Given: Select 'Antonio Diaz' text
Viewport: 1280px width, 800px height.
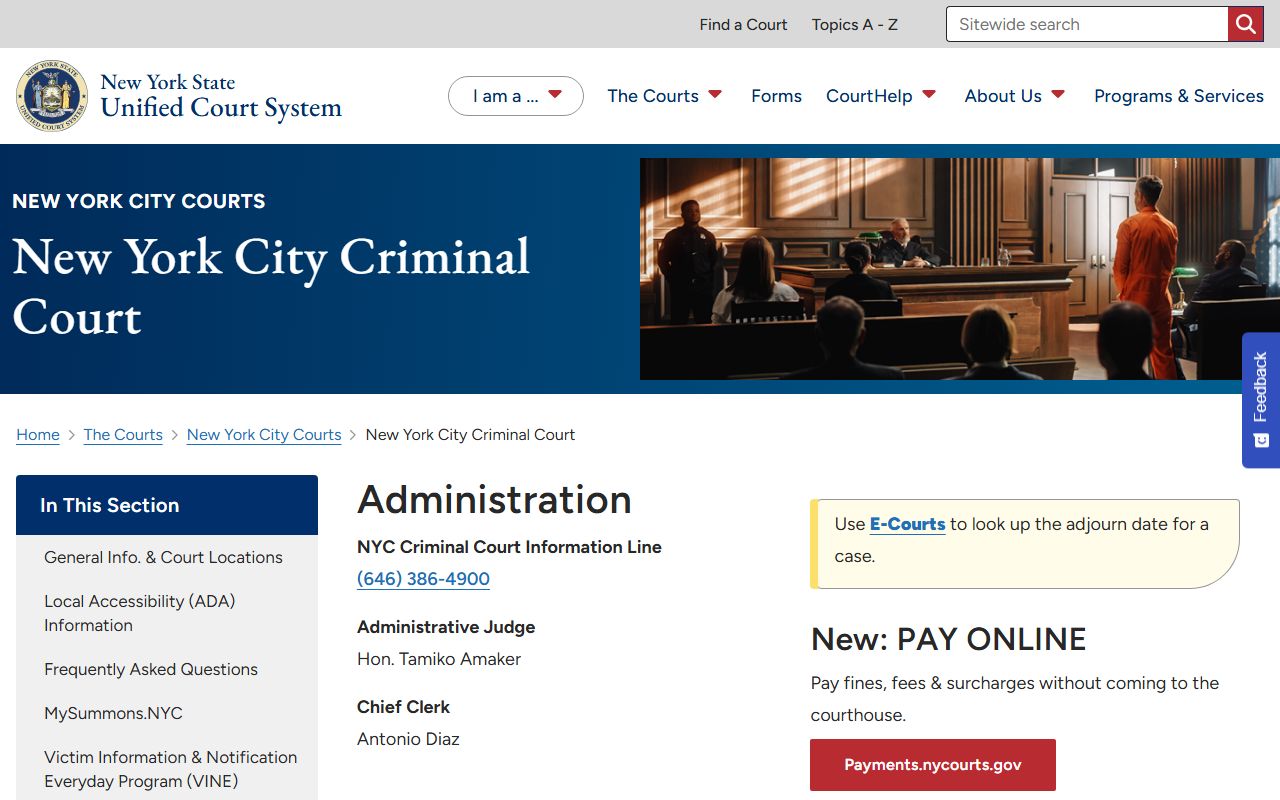Looking at the screenshot, I should [408, 739].
